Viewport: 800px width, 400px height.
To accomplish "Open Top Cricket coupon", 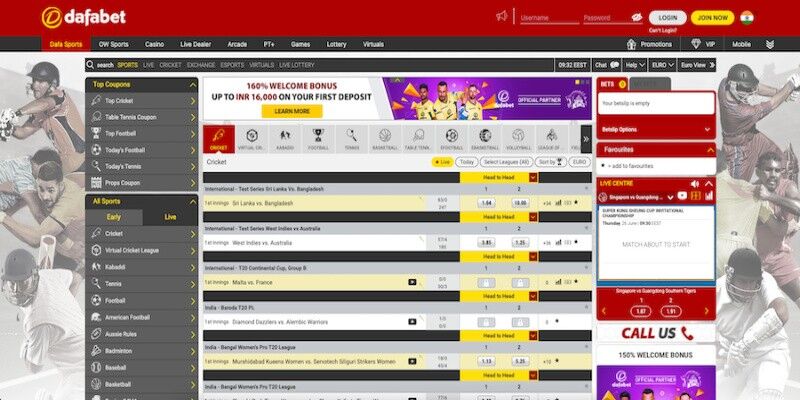I will [x=142, y=101].
